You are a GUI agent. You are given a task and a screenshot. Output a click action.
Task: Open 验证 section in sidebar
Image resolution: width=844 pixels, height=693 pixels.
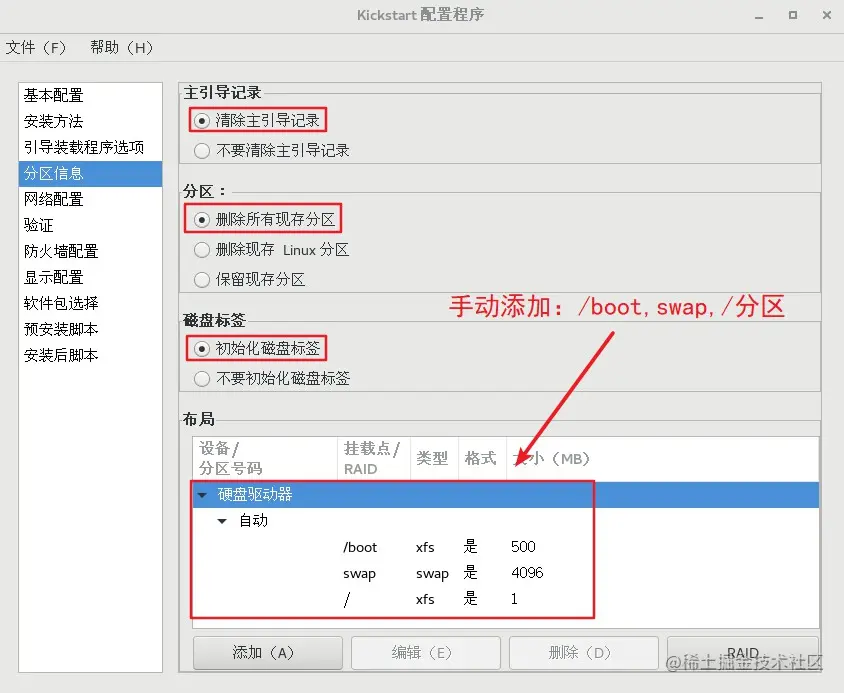[90, 225]
